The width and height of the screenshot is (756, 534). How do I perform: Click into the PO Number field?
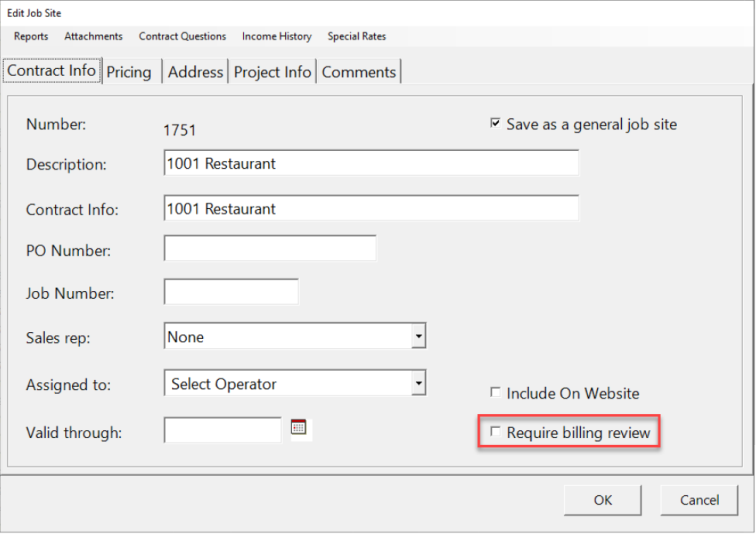click(x=270, y=248)
